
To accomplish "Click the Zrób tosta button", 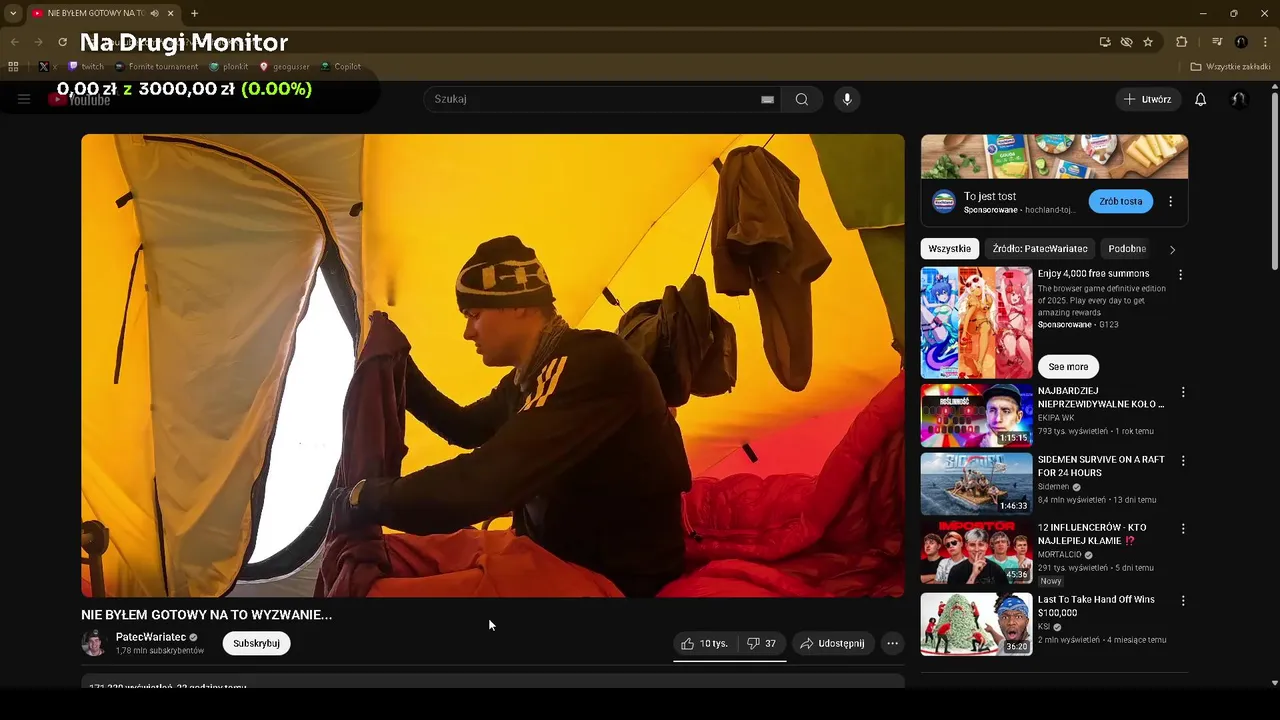I will pyautogui.click(x=1120, y=201).
